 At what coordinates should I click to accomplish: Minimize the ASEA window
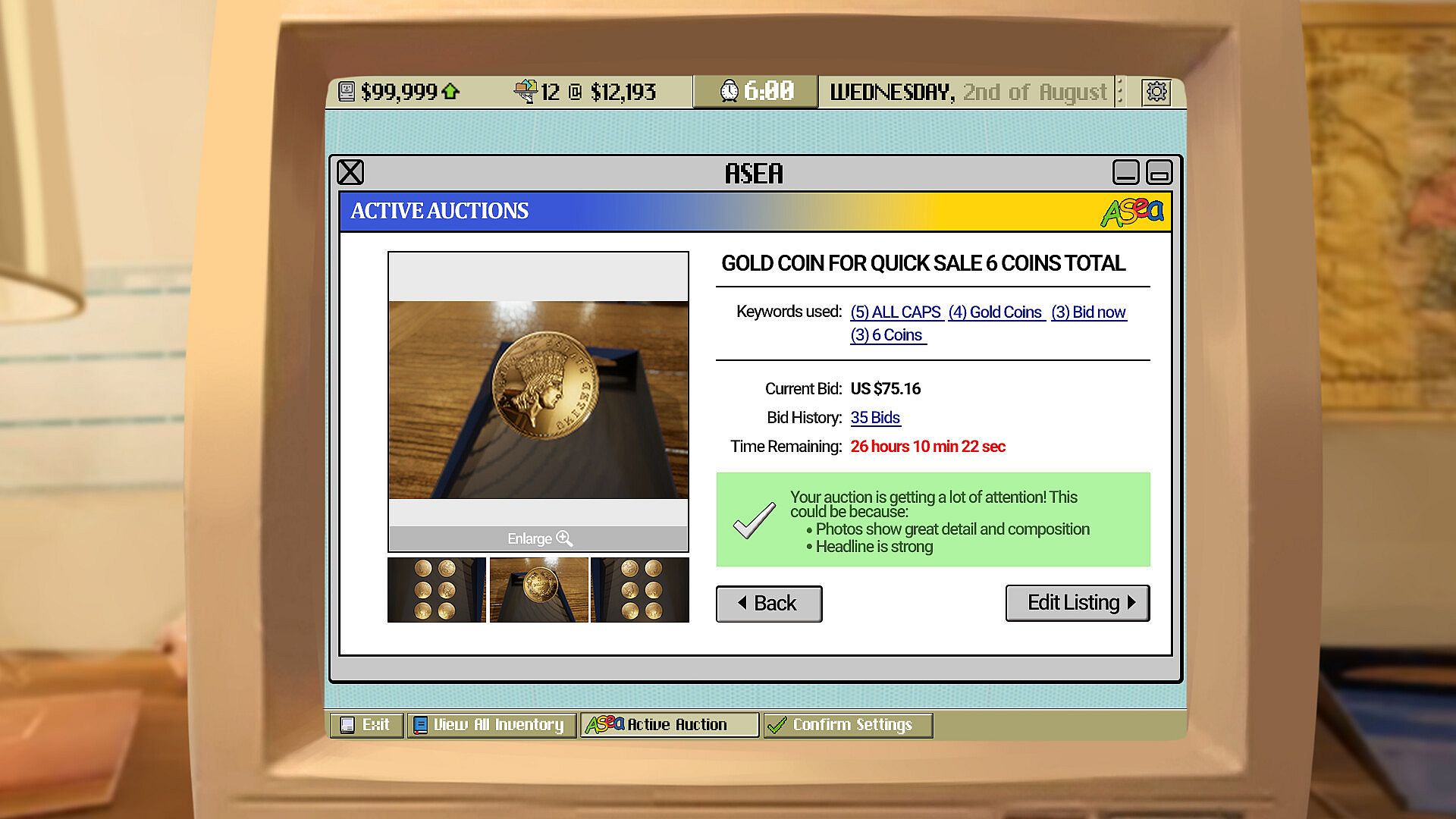[x=1125, y=172]
